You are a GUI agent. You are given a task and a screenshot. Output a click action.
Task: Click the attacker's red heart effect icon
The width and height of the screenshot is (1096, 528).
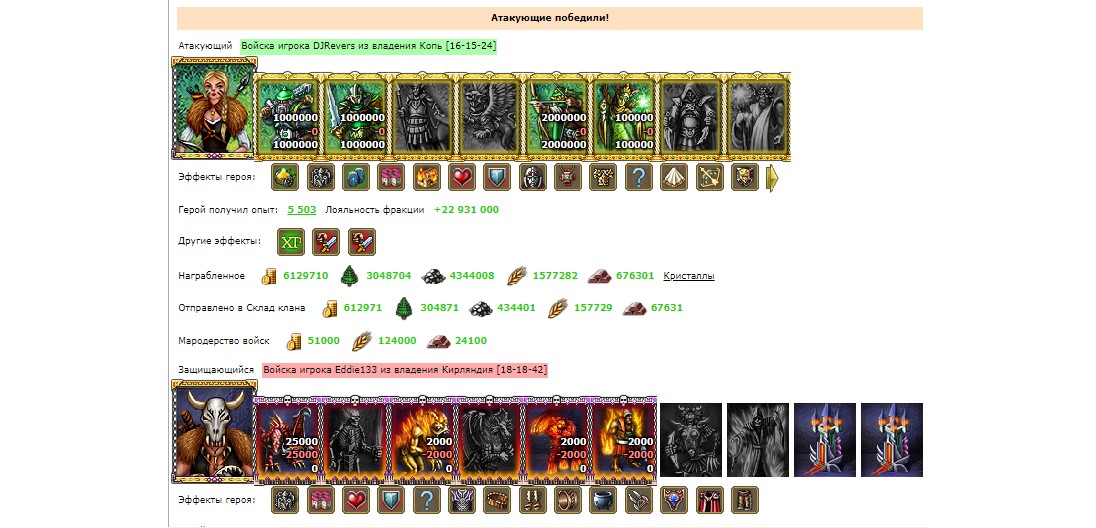pos(461,177)
